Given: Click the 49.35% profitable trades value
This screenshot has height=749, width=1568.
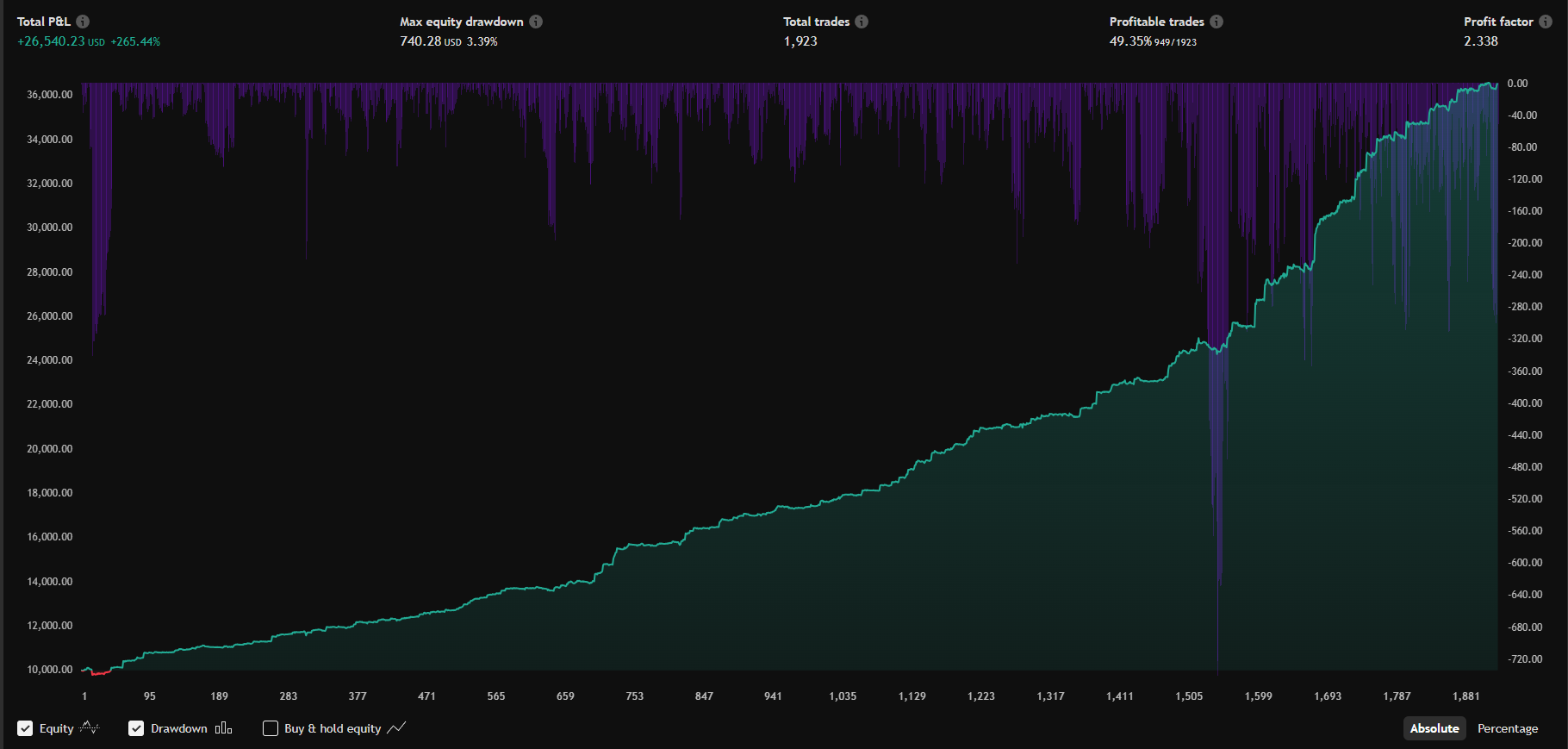Looking at the screenshot, I should point(1130,41).
